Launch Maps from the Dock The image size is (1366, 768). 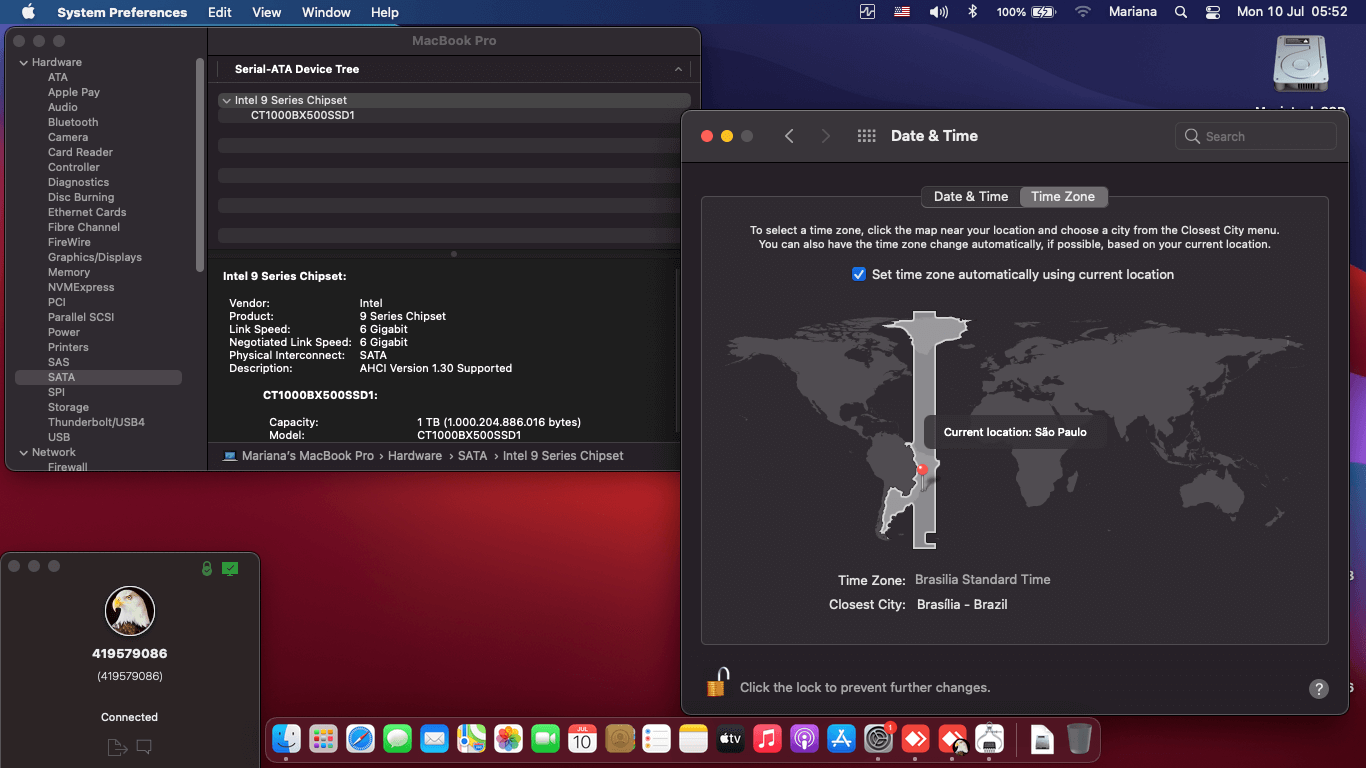(471, 739)
